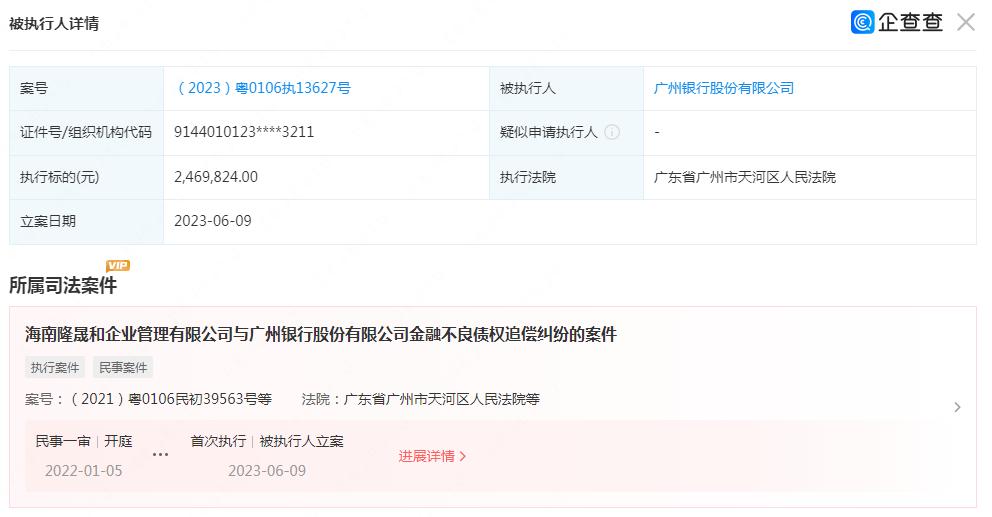Select the 执行案件 tag

(x=55, y=368)
